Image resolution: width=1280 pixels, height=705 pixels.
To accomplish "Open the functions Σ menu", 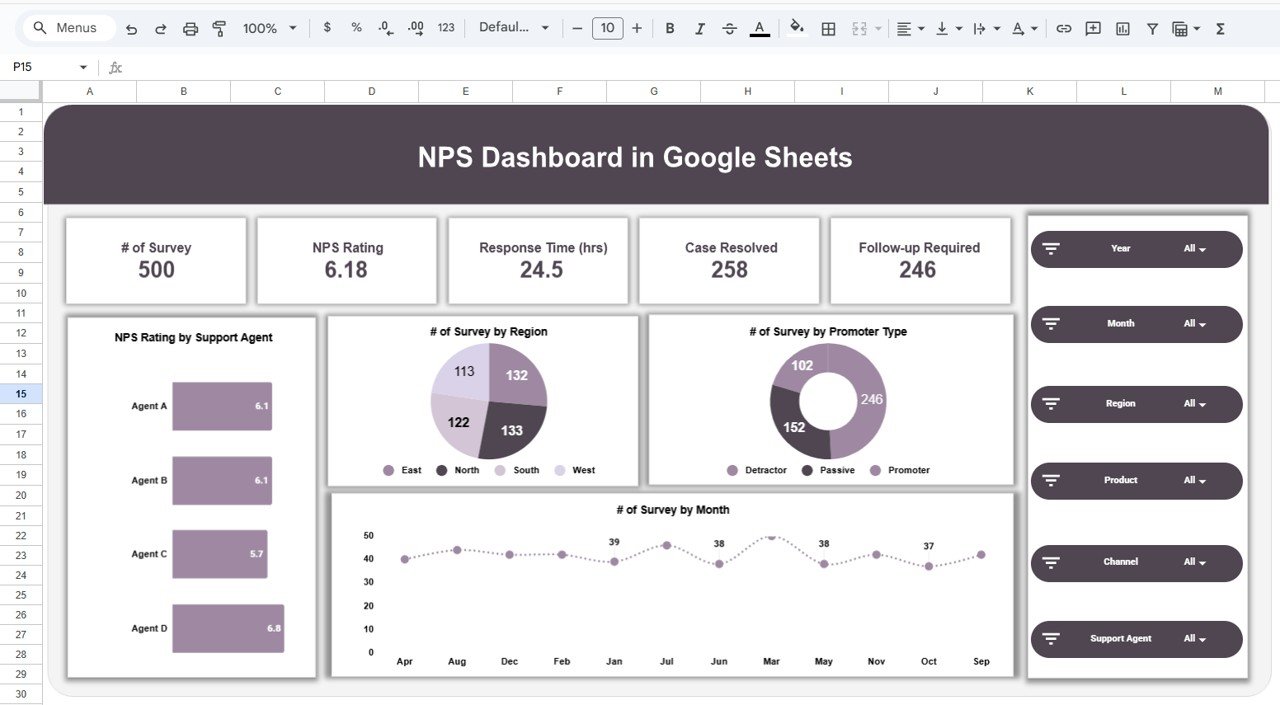I will click(x=1219, y=28).
